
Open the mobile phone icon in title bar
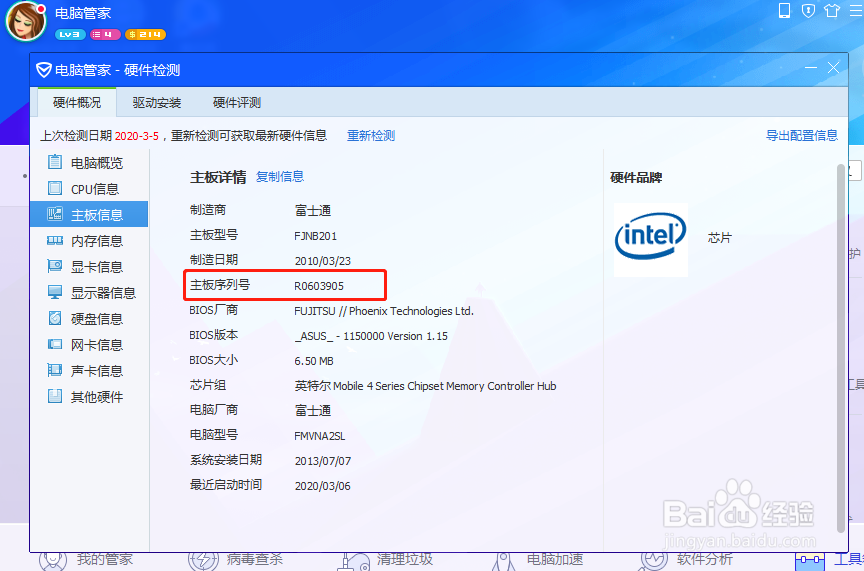tap(784, 10)
